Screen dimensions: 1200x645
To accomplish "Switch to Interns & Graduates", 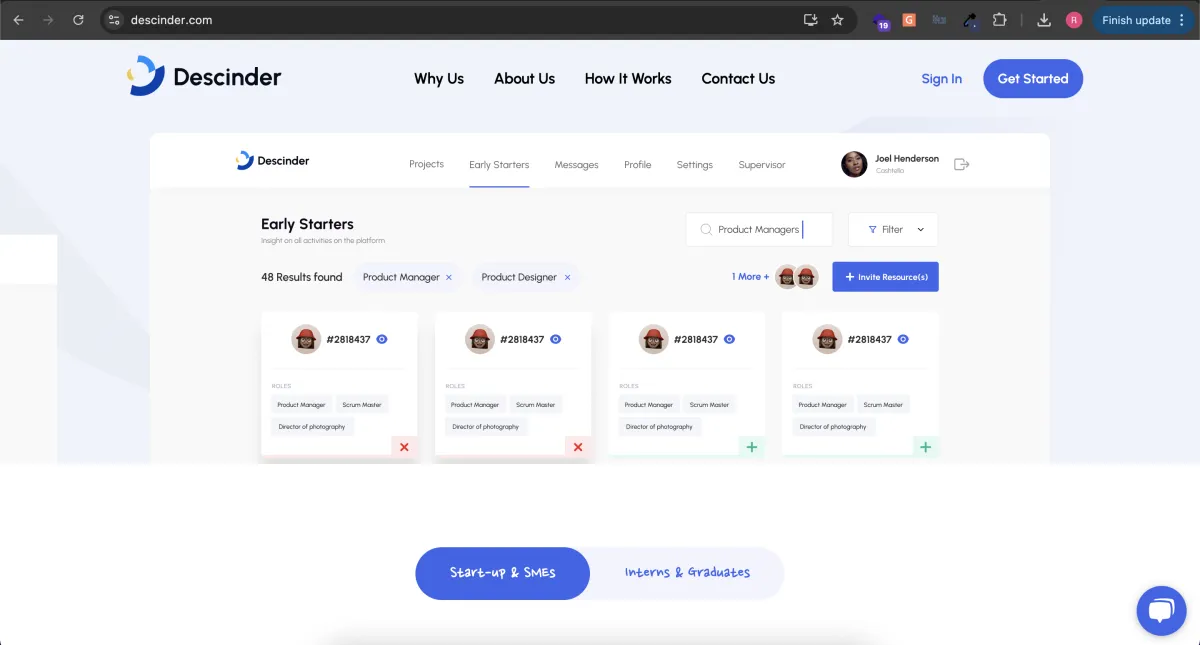I will click(x=687, y=573).
